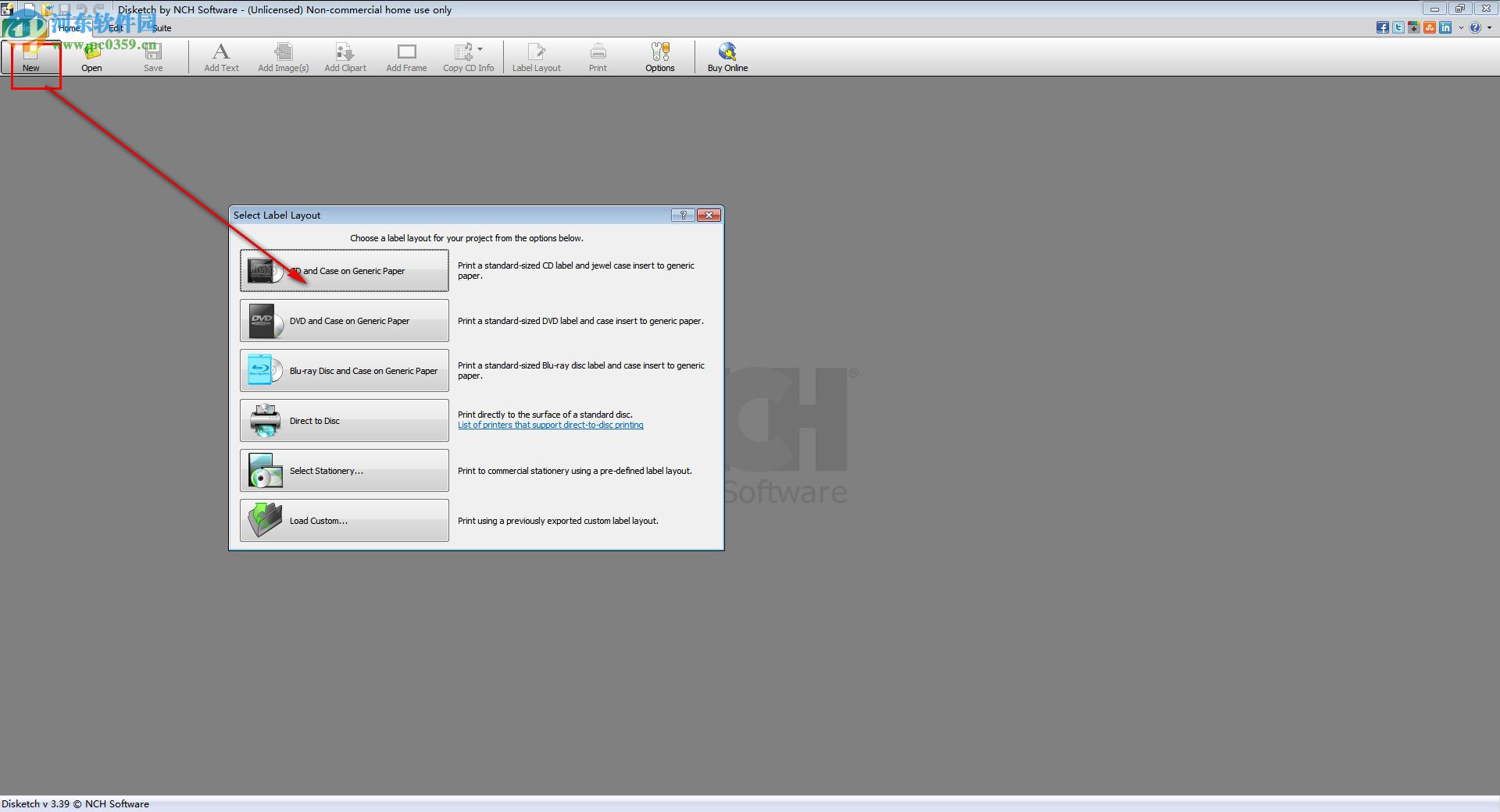1500x812 pixels.
Task: Click the Select Stationery... button
Action: (x=345, y=471)
